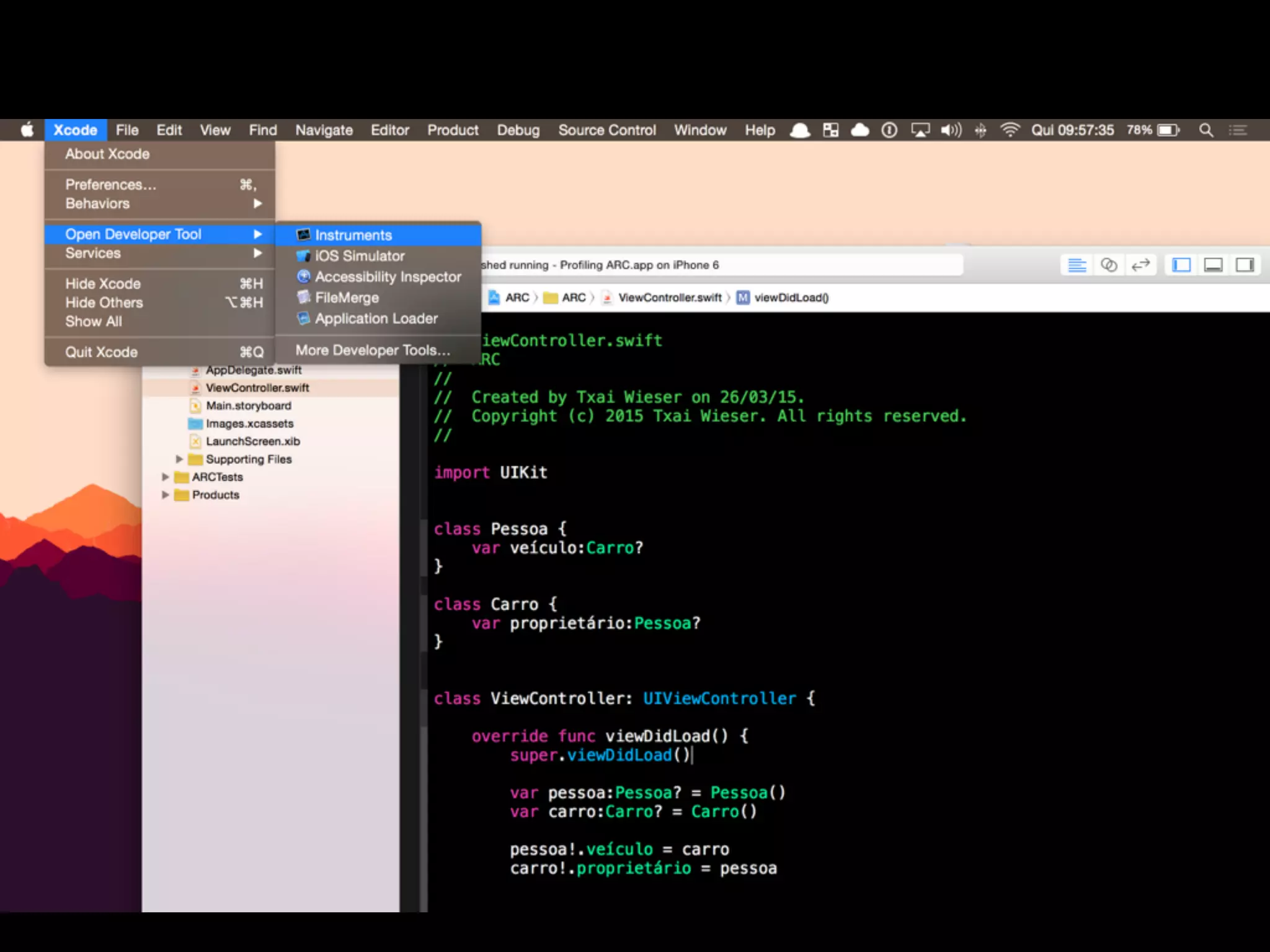
Task: Switch to Version editor icon
Action: click(1140, 265)
